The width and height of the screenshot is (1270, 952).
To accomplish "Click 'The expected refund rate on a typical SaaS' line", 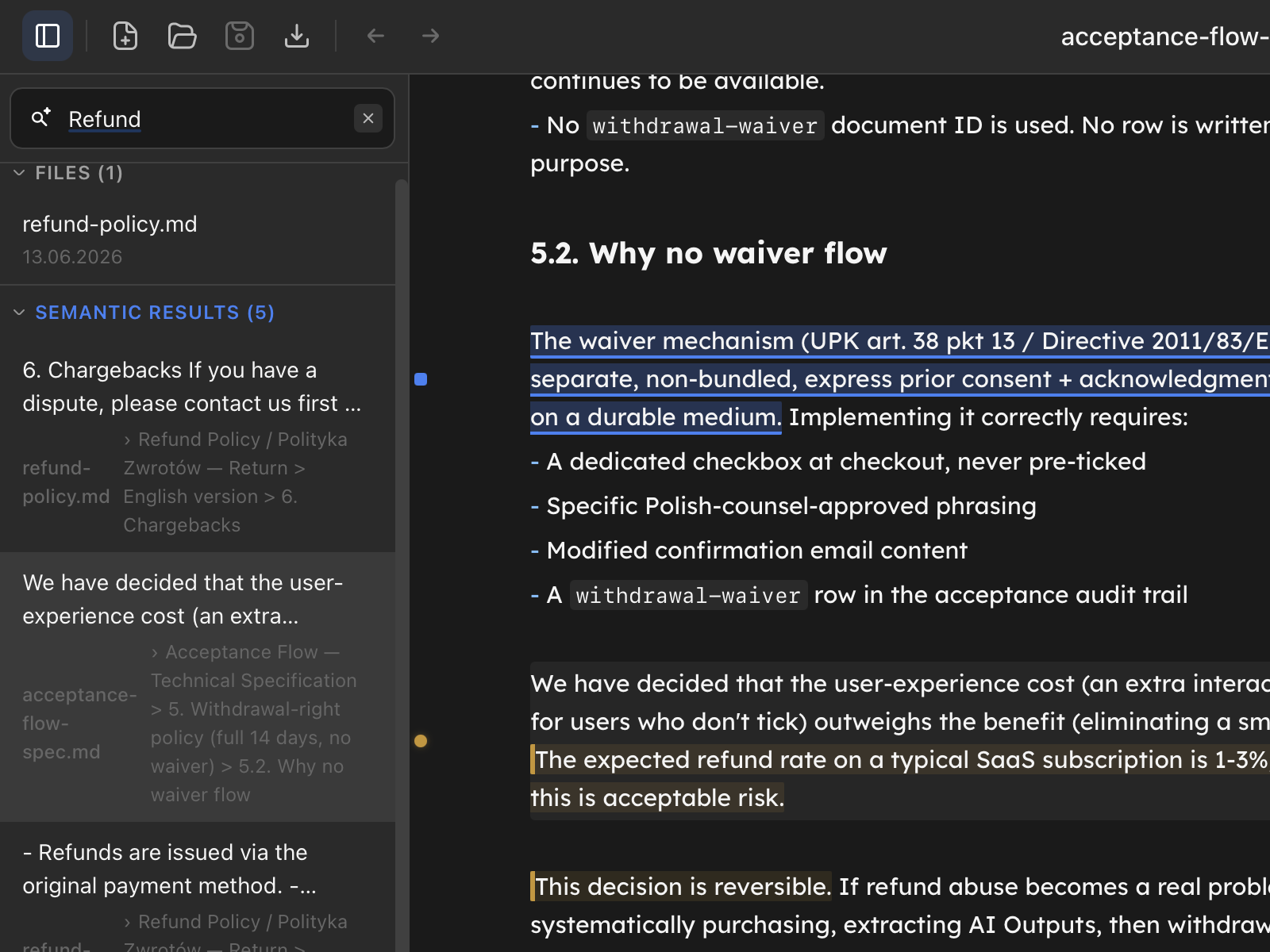I will pos(900,760).
